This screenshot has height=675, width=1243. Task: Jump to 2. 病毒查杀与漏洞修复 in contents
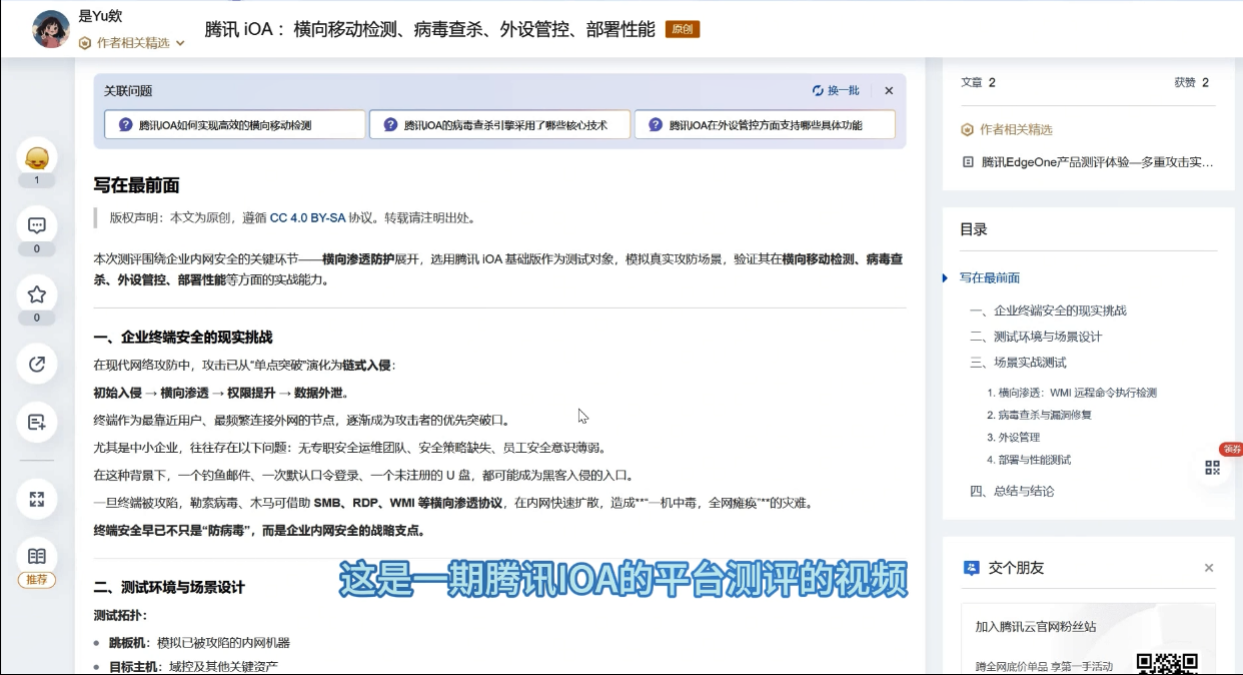(1038, 414)
